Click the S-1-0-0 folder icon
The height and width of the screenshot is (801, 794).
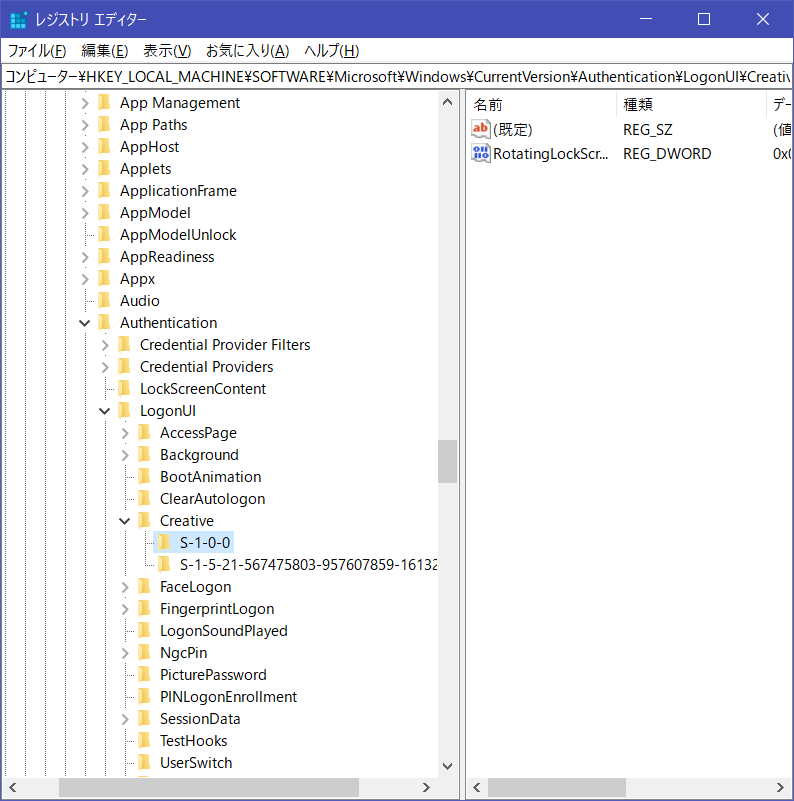click(165, 542)
